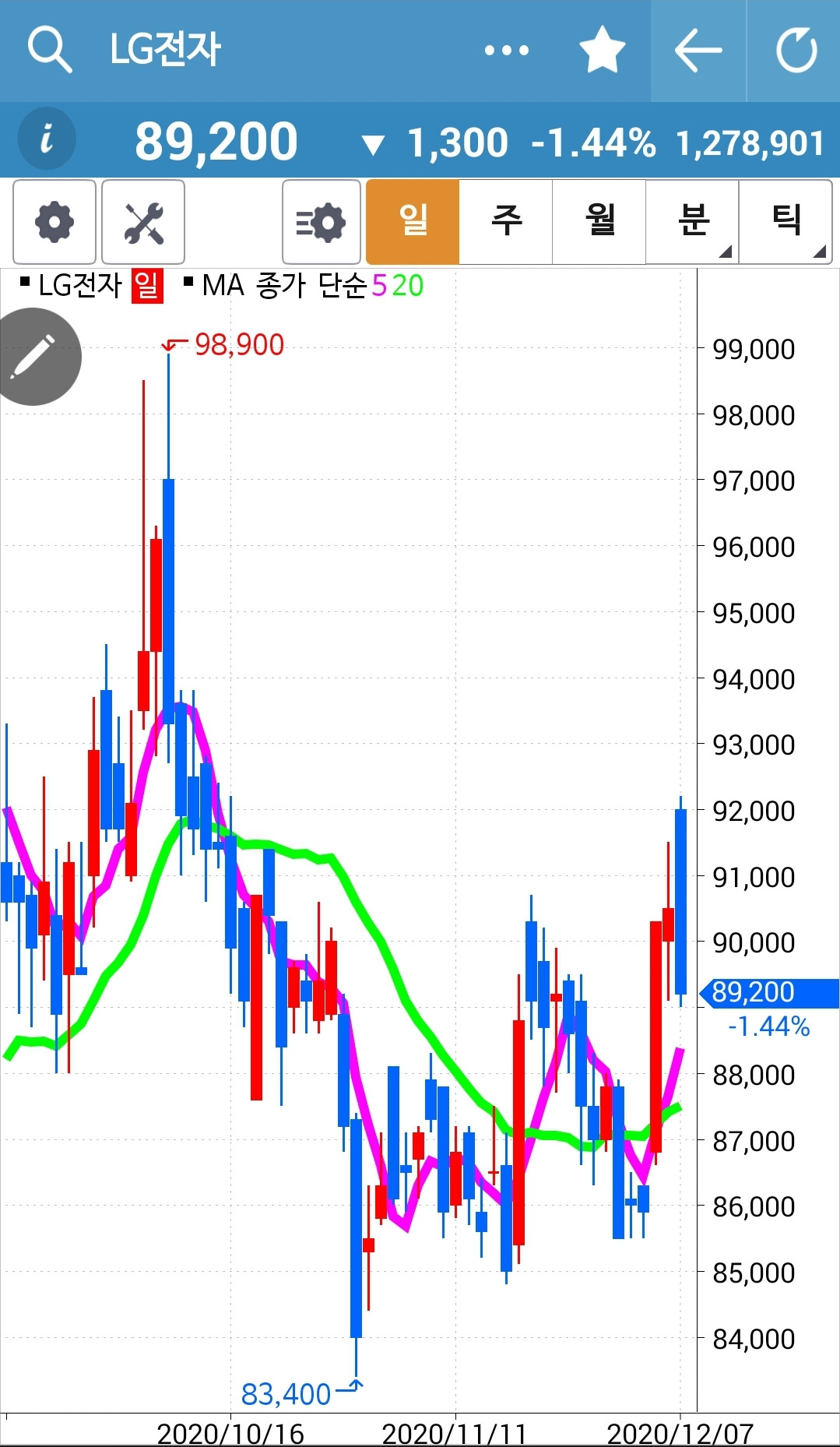Tap the axis -1.44% label under price tag
This screenshot has width=840, height=1447.
(x=769, y=1026)
